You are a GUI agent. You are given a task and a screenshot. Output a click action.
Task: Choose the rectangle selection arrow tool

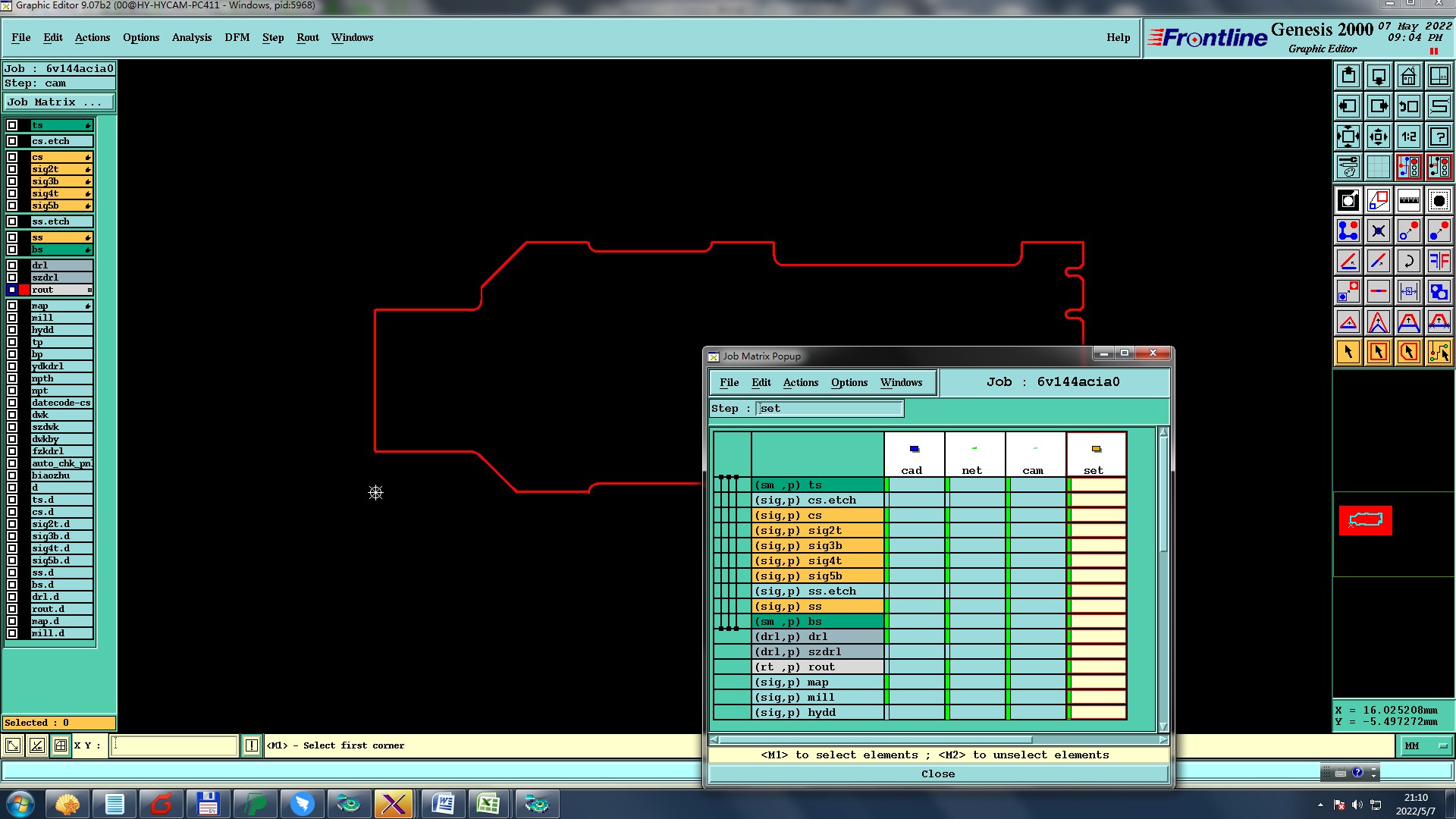pos(1378,352)
